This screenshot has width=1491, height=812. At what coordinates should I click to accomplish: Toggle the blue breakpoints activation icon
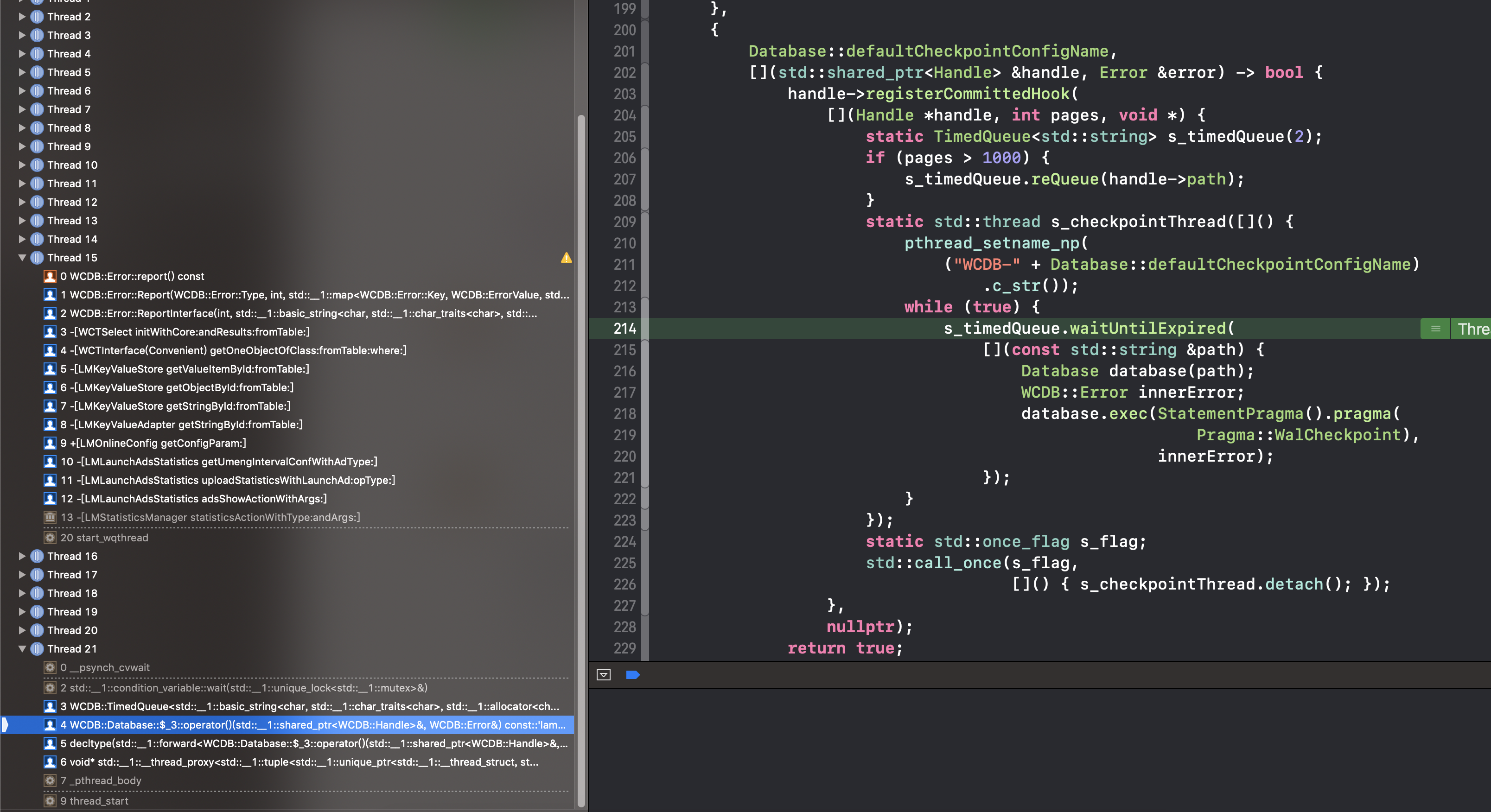click(x=633, y=675)
